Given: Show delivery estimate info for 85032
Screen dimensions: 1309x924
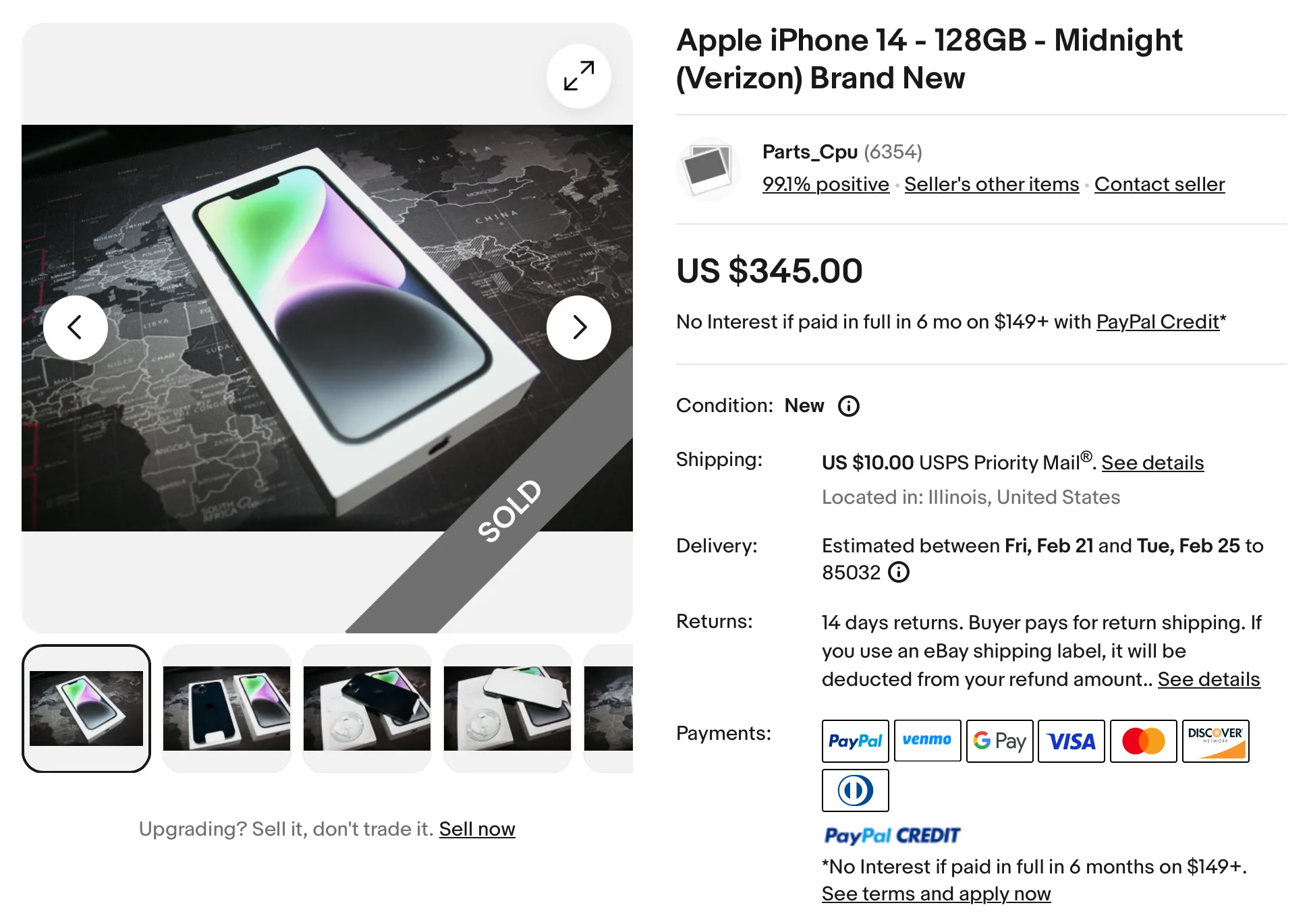Looking at the screenshot, I should pos(899,572).
